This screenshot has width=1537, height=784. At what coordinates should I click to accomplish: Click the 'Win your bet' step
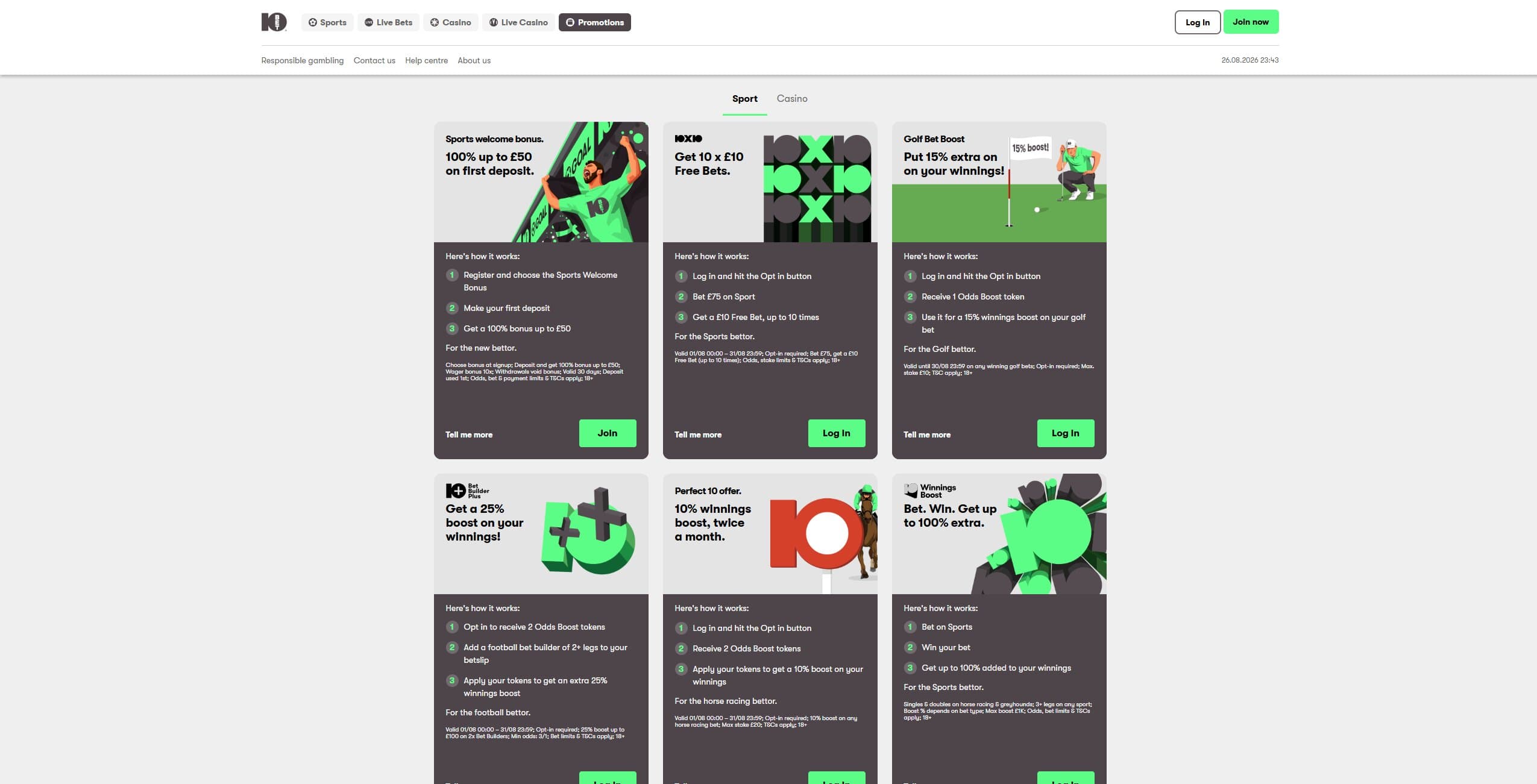pyautogui.click(x=946, y=647)
